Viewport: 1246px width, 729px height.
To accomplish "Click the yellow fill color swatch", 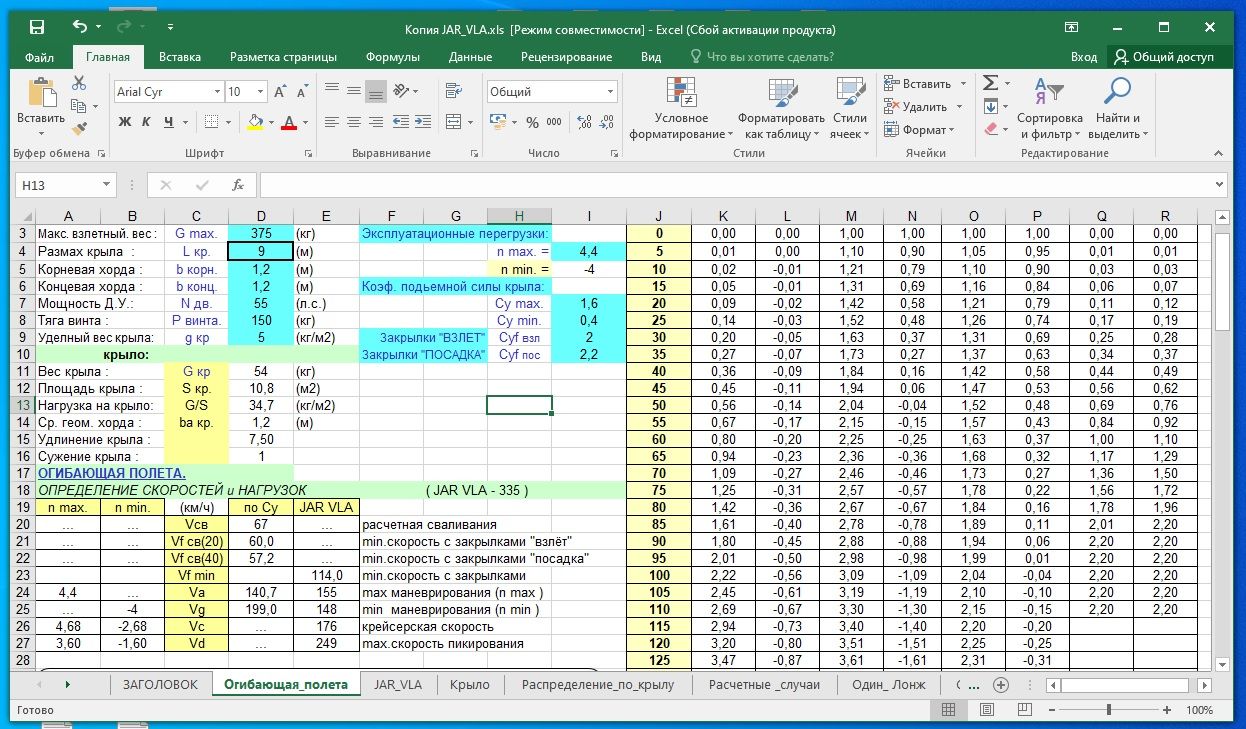I will (255, 122).
